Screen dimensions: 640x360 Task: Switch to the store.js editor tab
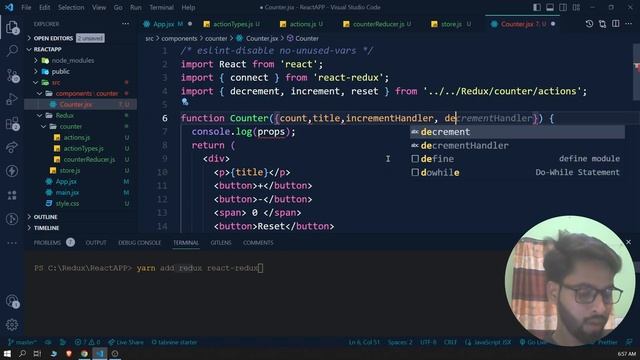pyautogui.click(x=451, y=24)
